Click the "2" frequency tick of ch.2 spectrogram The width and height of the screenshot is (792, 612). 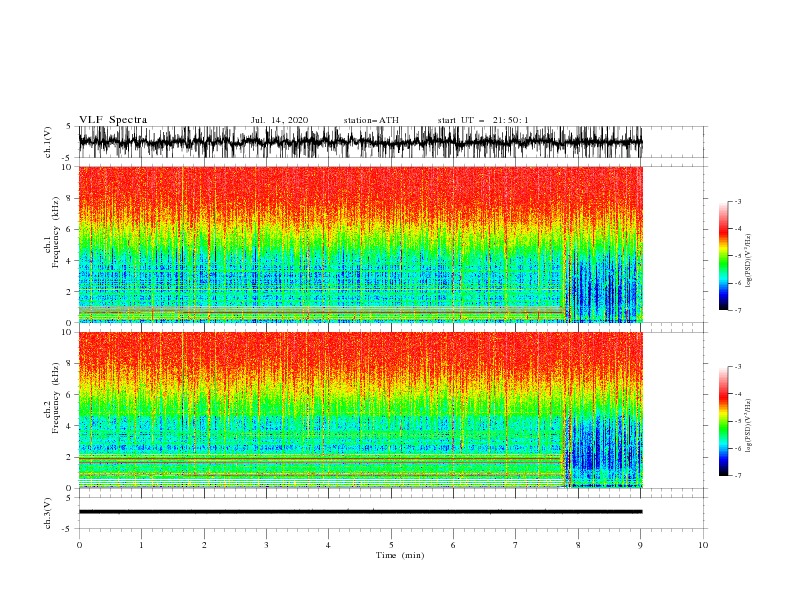pos(69,457)
